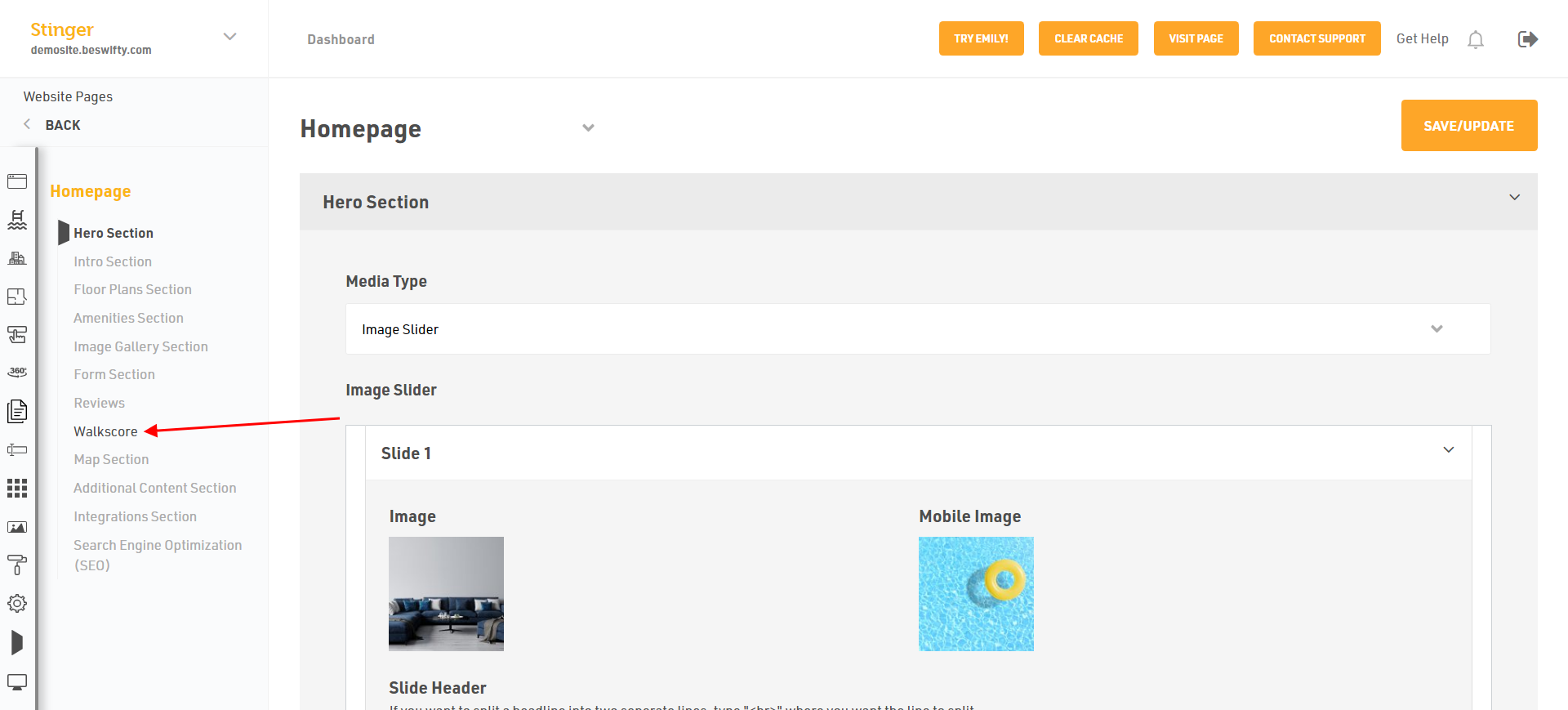The height and width of the screenshot is (710, 1568).
Task: Open the pool amenities icon in sidebar
Action: point(17,219)
